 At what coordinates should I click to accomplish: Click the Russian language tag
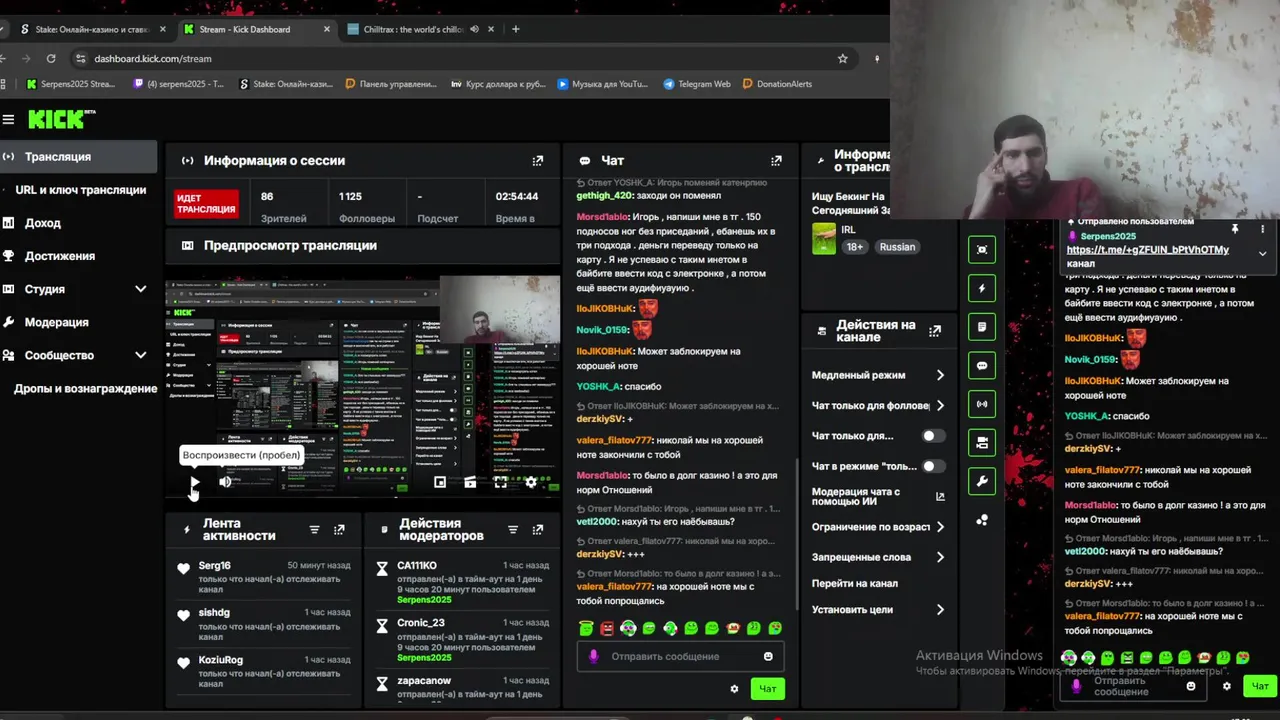point(897,247)
